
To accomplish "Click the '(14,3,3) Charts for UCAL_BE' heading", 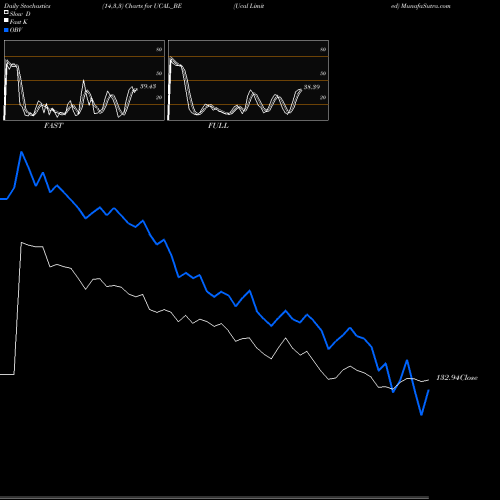I will pos(142,6).
